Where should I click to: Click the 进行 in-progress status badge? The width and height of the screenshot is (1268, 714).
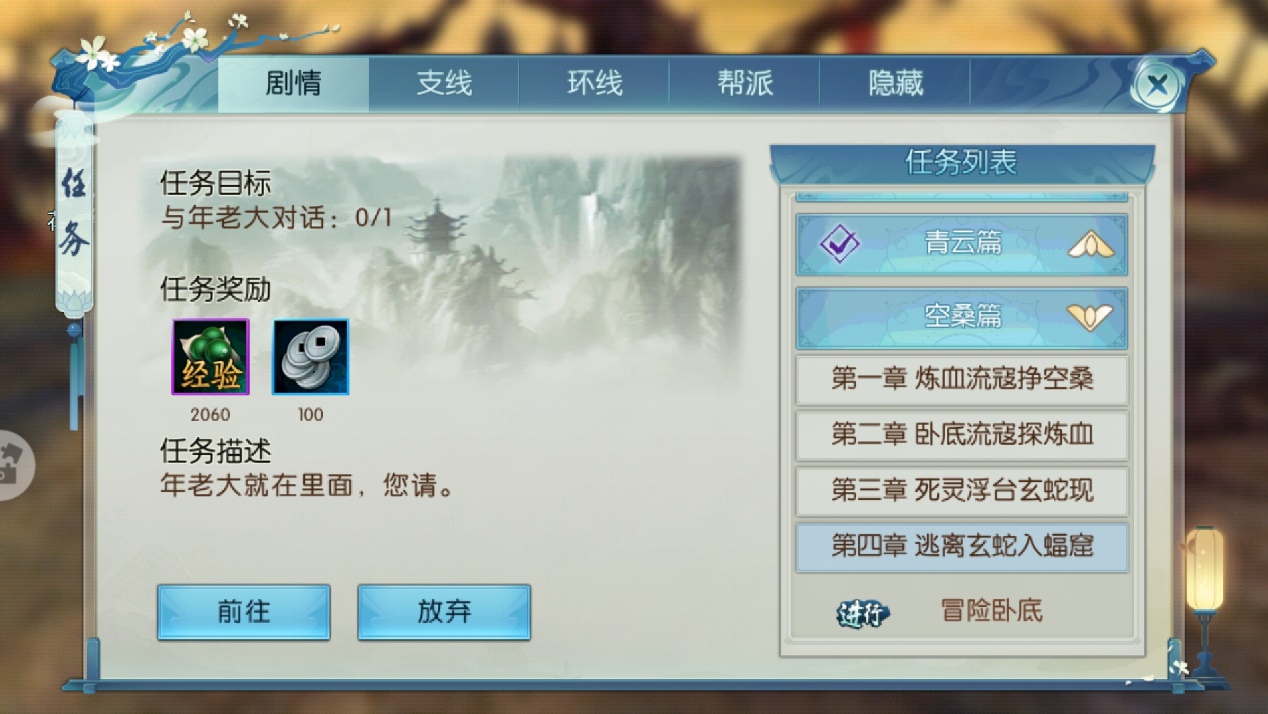pyautogui.click(x=862, y=613)
